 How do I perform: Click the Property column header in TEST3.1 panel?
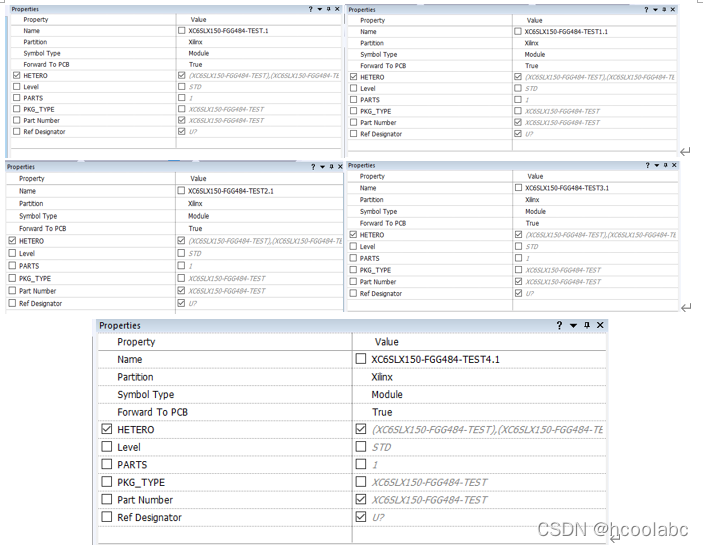point(372,176)
